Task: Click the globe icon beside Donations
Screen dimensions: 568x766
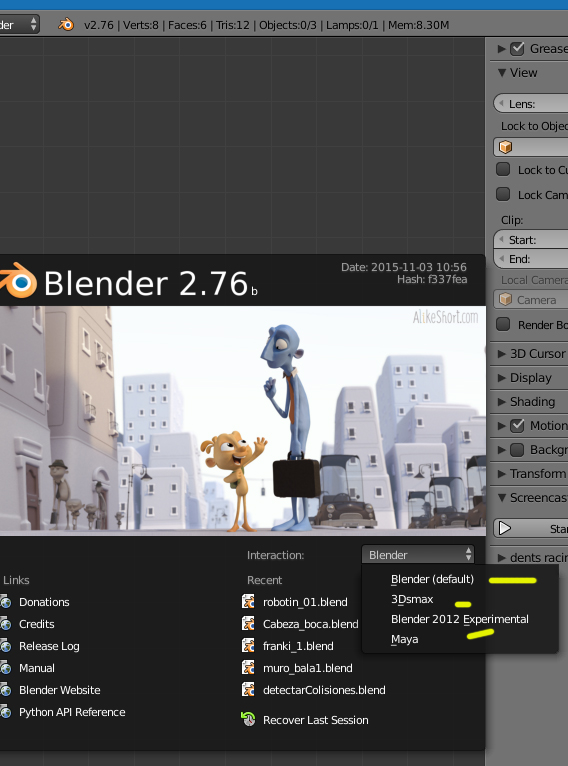Action: 5,602
